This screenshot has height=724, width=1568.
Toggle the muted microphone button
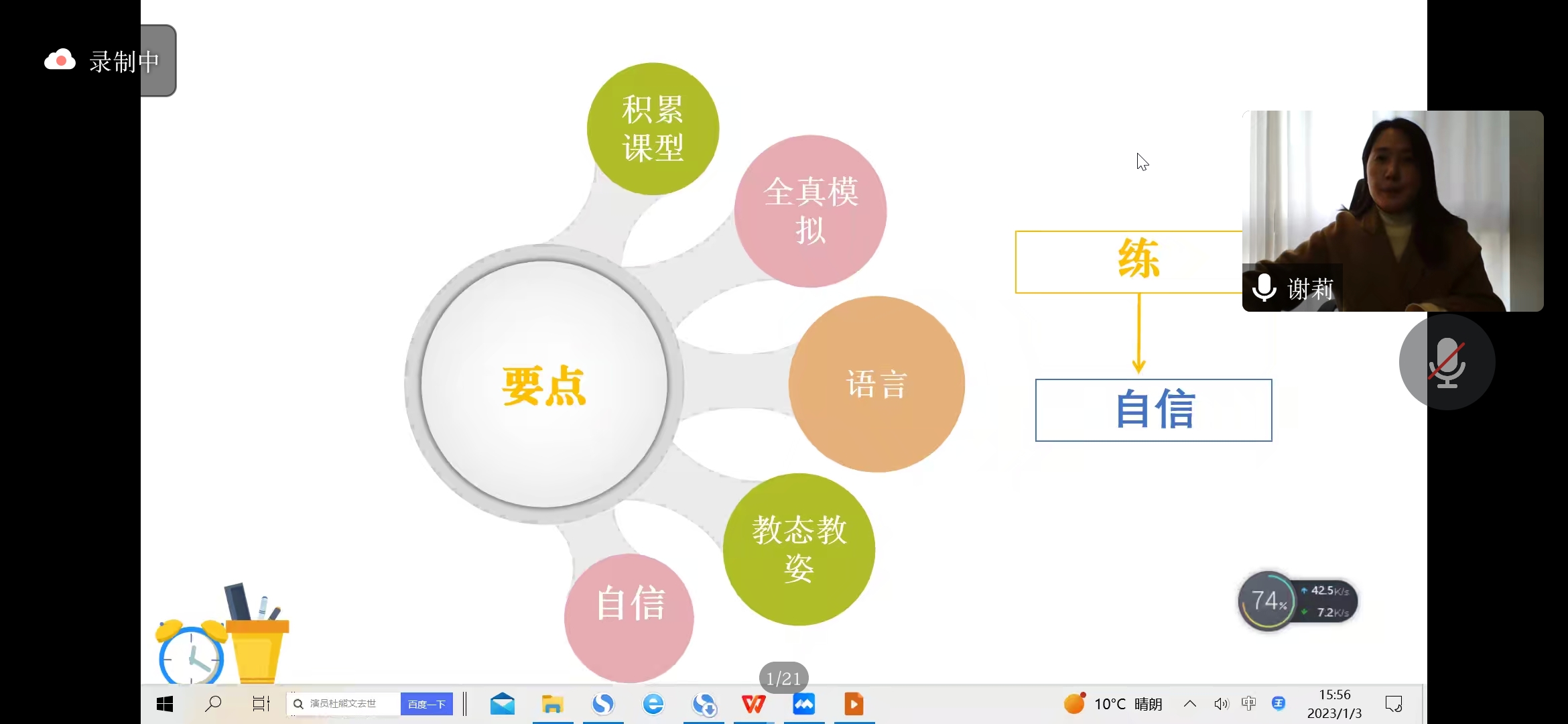click(1447, 362)
